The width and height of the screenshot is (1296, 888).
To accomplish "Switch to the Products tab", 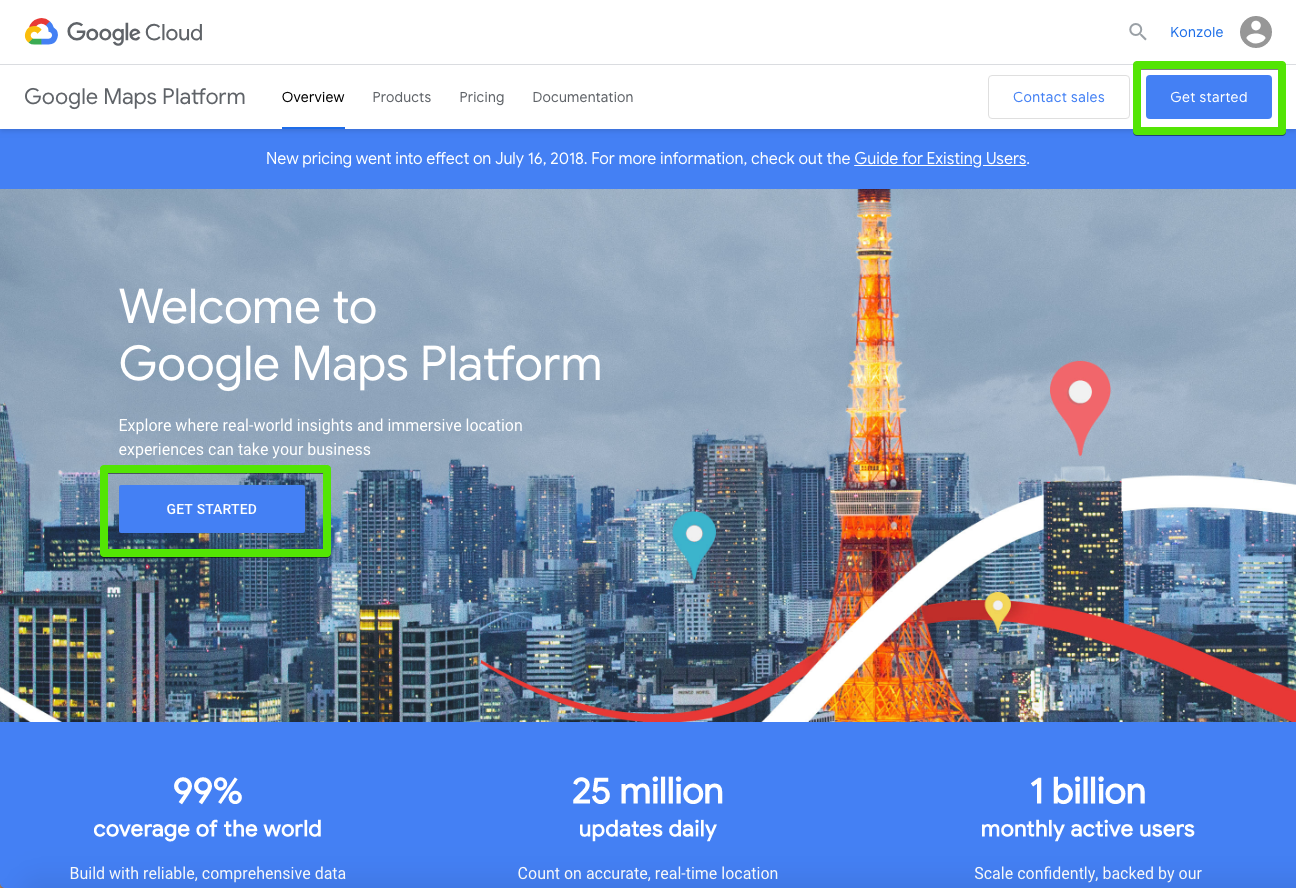I will pyautogui.click(x=401, y=97).
